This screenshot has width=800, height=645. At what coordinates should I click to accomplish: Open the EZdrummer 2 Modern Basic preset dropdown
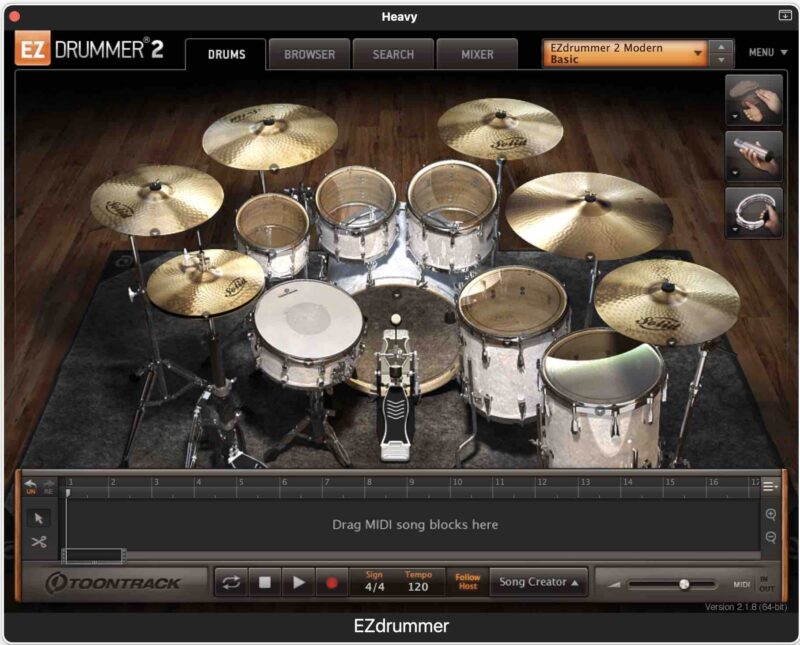pyautogui.click(x=625, y=54)
